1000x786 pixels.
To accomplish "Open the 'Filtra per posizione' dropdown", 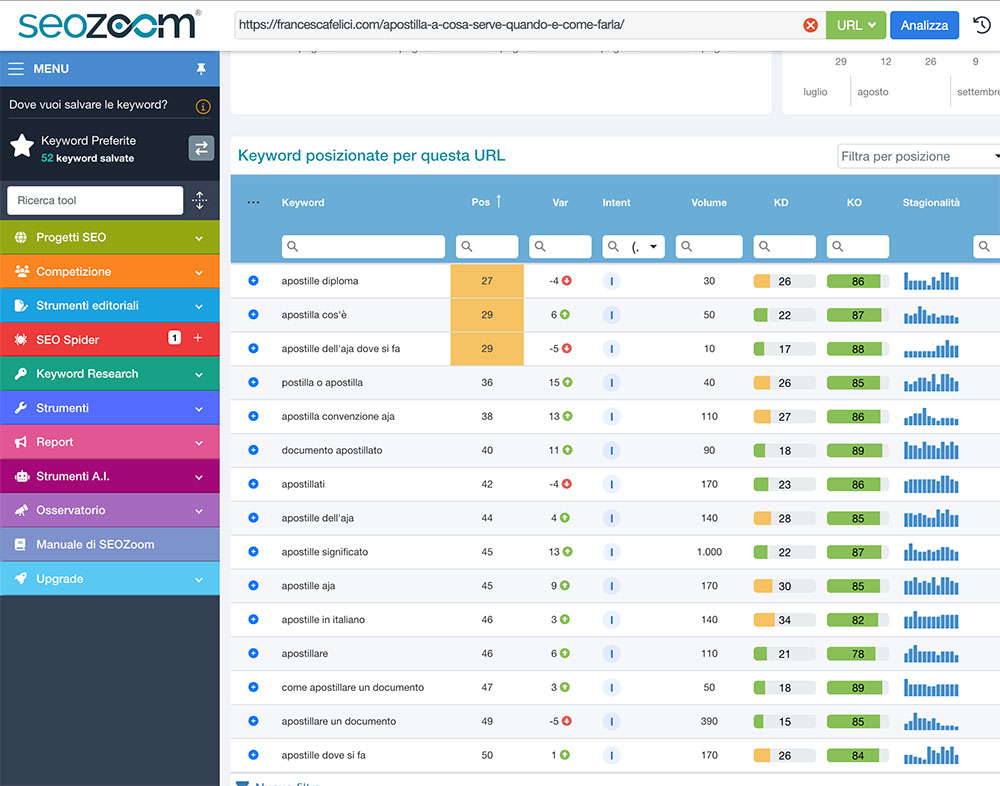I will 919,156.
